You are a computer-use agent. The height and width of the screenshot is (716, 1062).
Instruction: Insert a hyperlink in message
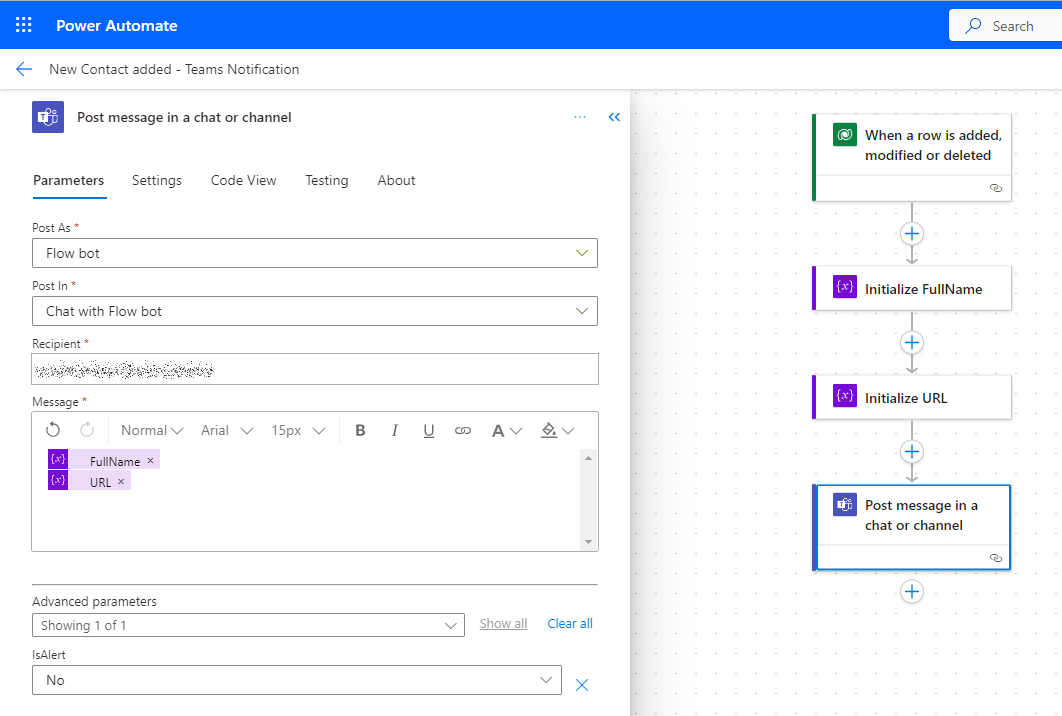tap(463, 431)
